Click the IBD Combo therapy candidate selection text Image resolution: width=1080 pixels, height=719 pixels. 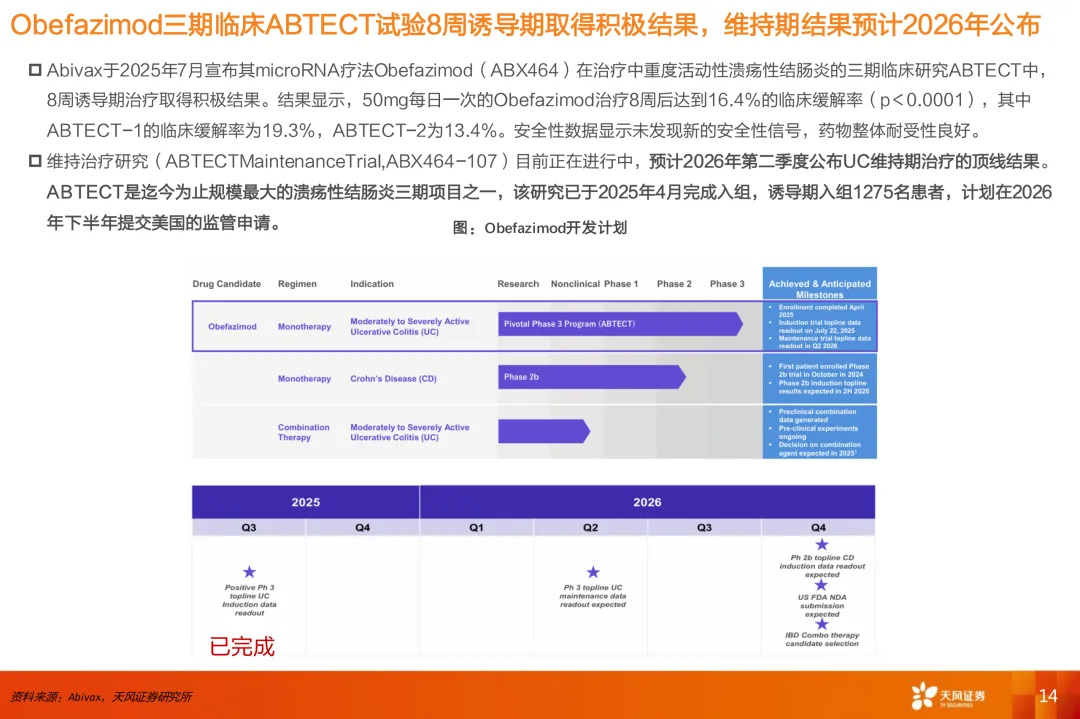pos(822,640)
